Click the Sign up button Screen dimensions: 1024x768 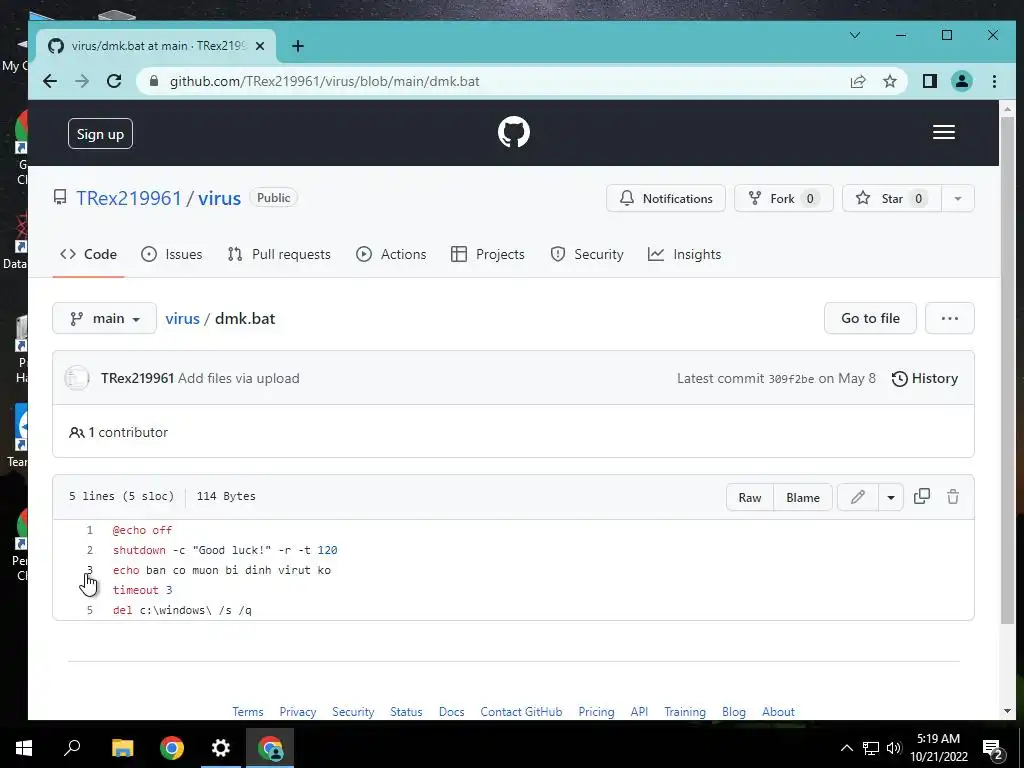100,134
